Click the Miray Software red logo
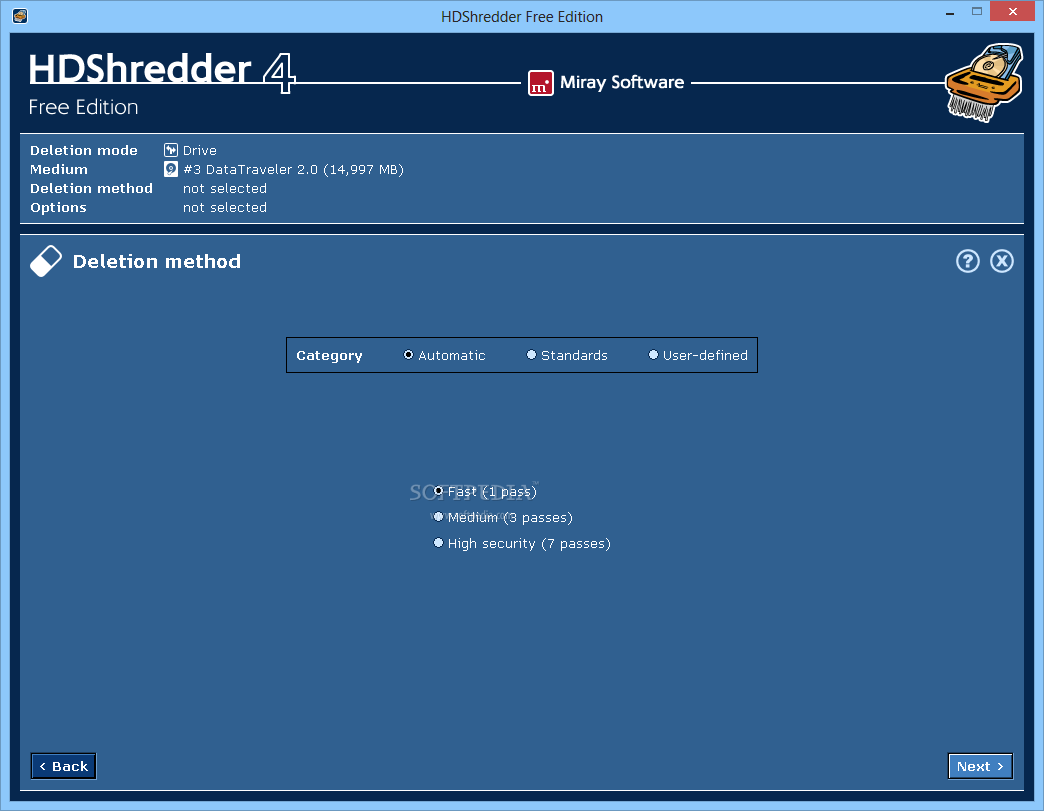The image size is (1044, 811). [541, 83]
